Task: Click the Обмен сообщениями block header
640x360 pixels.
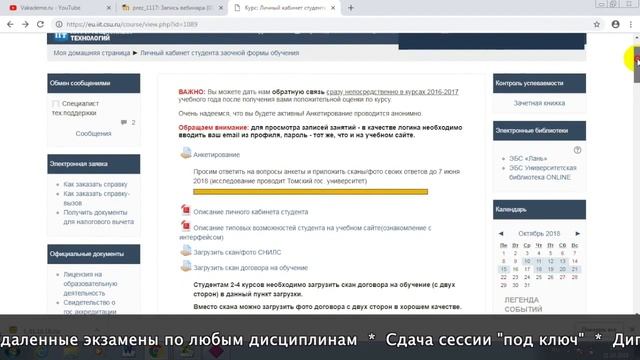Action: (93, 83)
